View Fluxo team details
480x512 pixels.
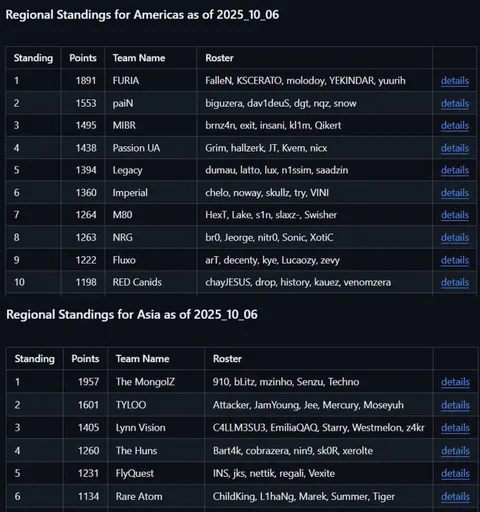pos(455,260)
